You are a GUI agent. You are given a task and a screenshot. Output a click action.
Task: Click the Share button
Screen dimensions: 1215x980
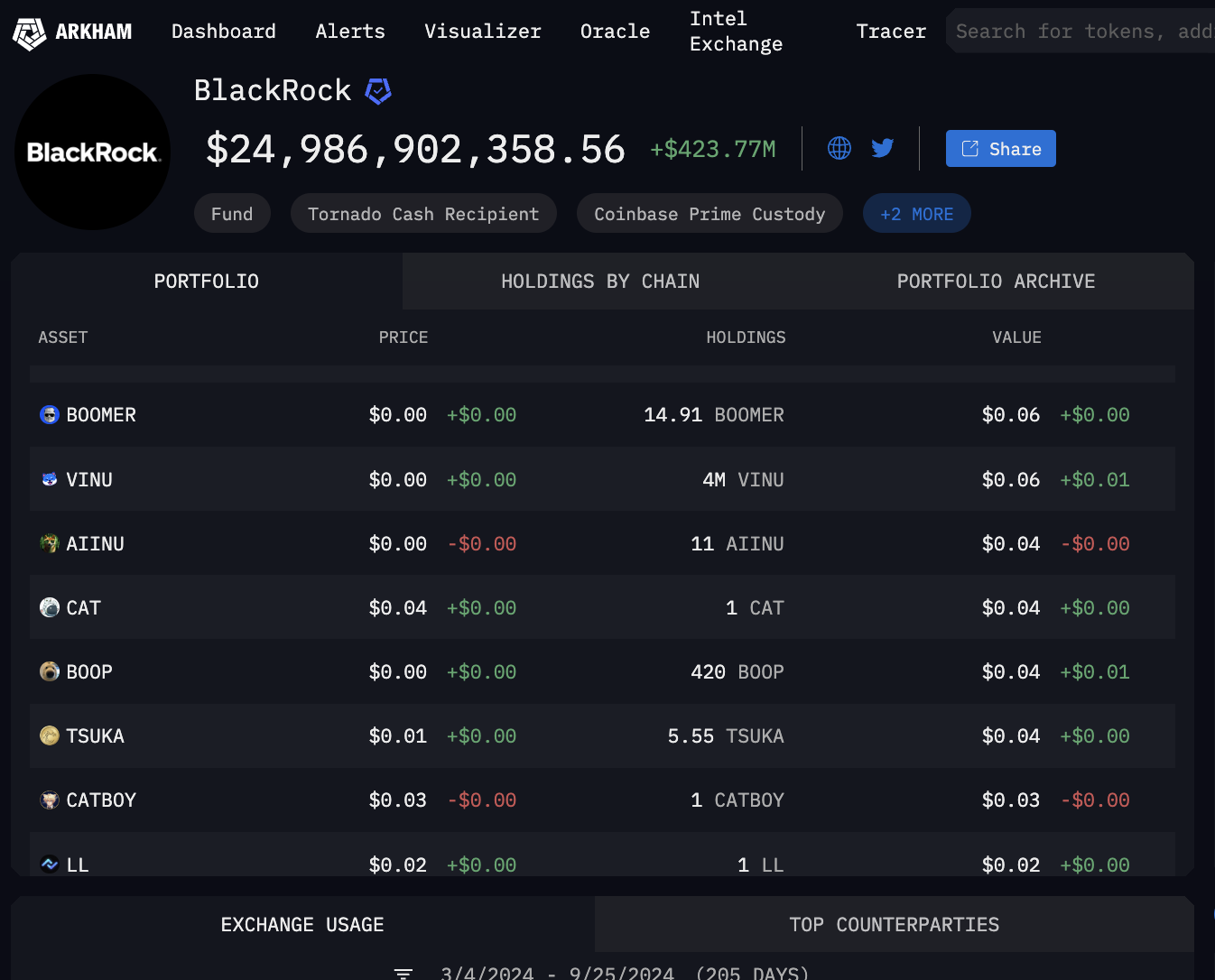[x=1001, y=149]
